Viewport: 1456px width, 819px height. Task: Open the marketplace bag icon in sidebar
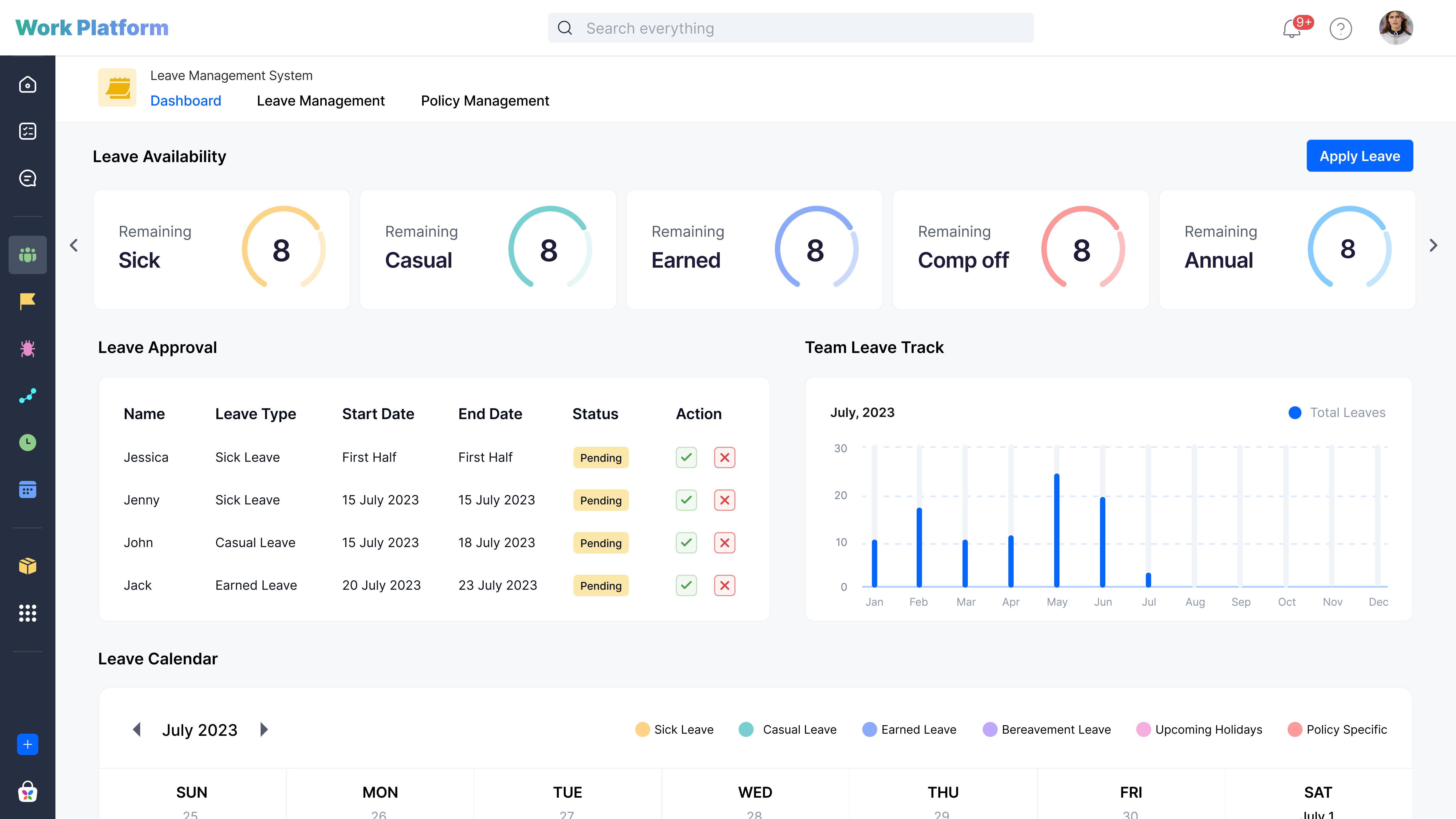click(x=27, y=791)
